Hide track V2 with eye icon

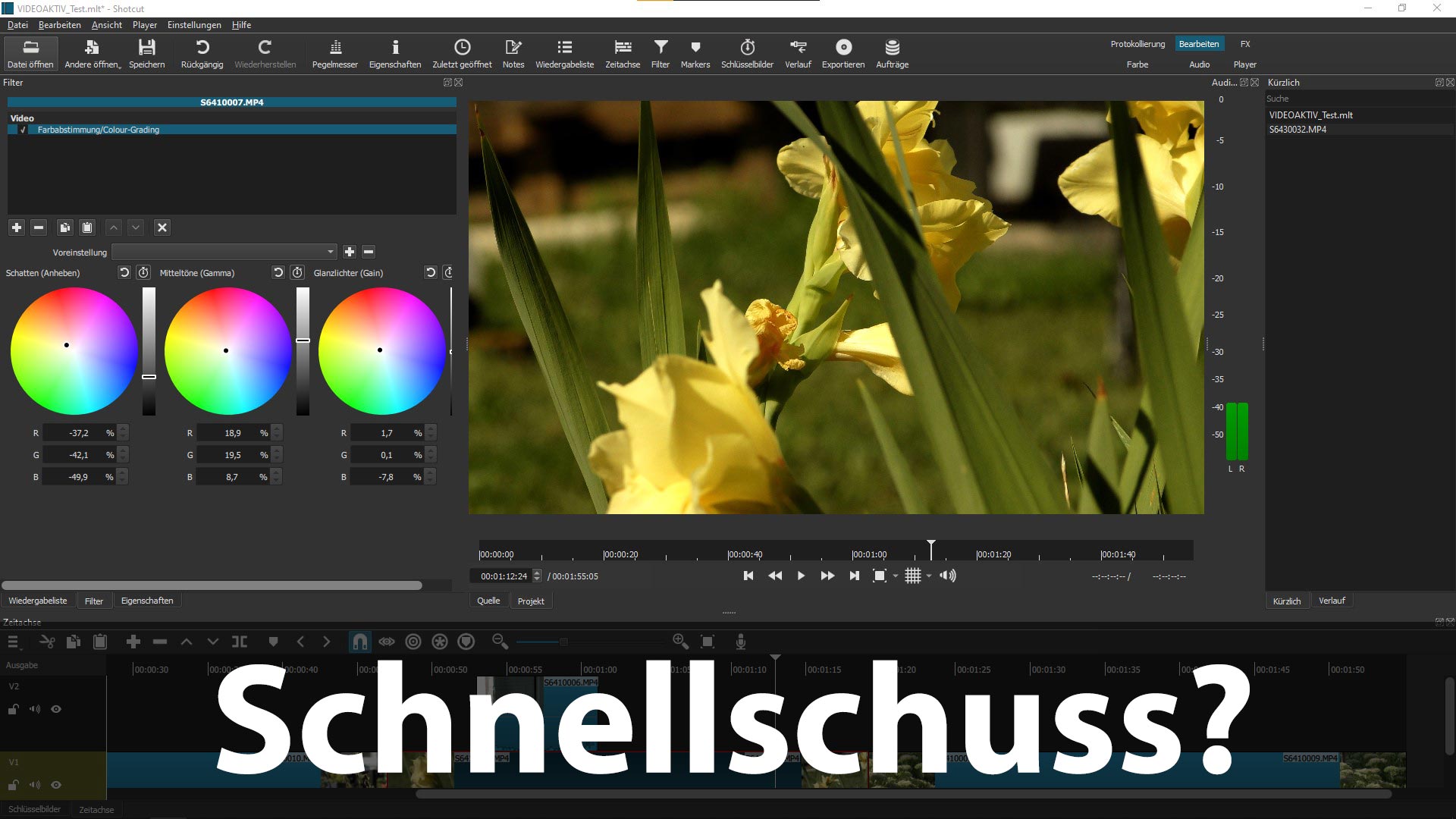click(x=56, y=709)
